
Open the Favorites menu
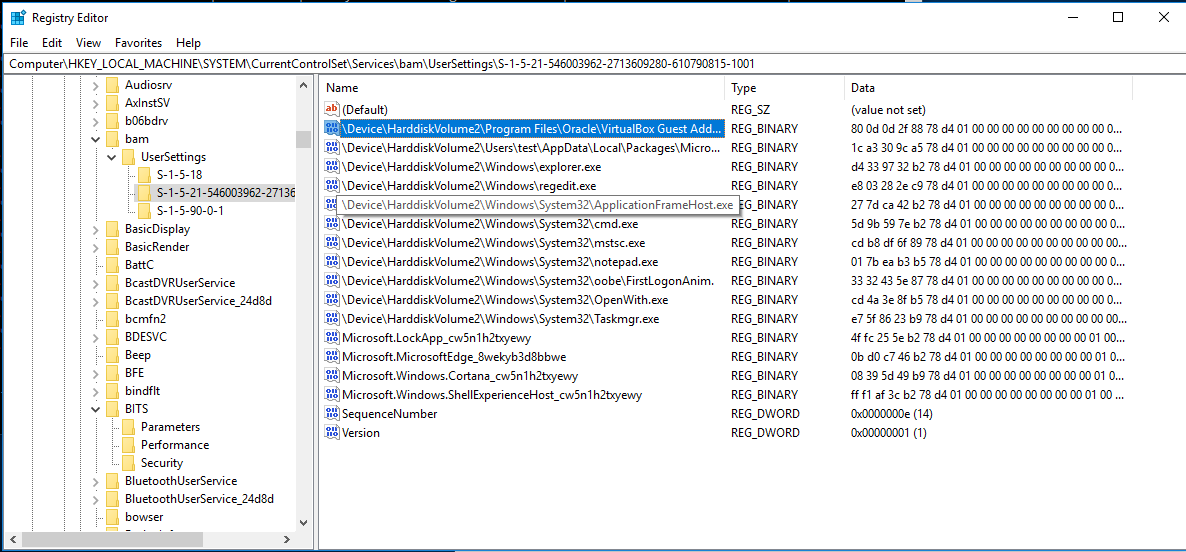coord(138,43)
